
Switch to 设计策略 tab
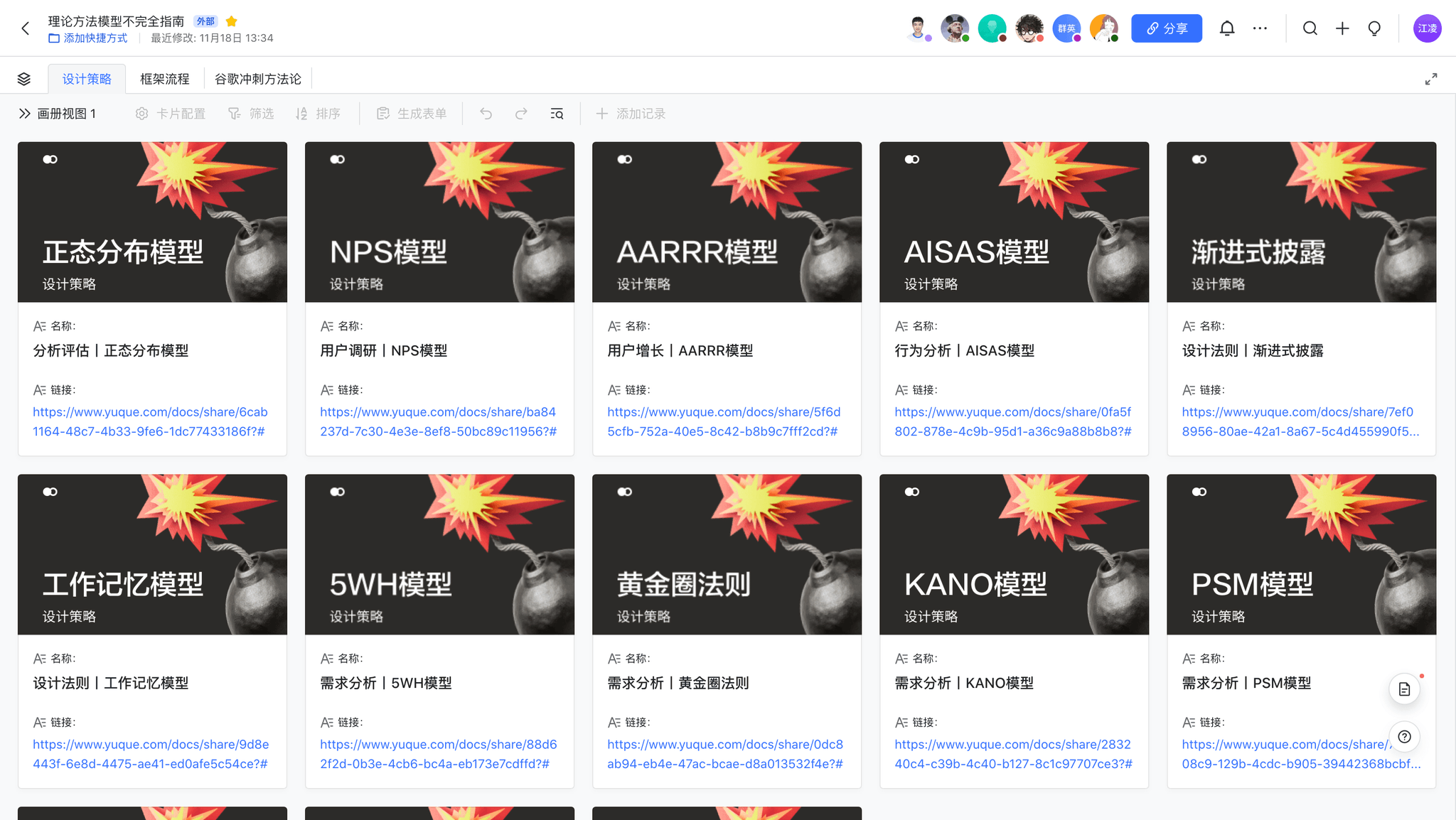87,79
